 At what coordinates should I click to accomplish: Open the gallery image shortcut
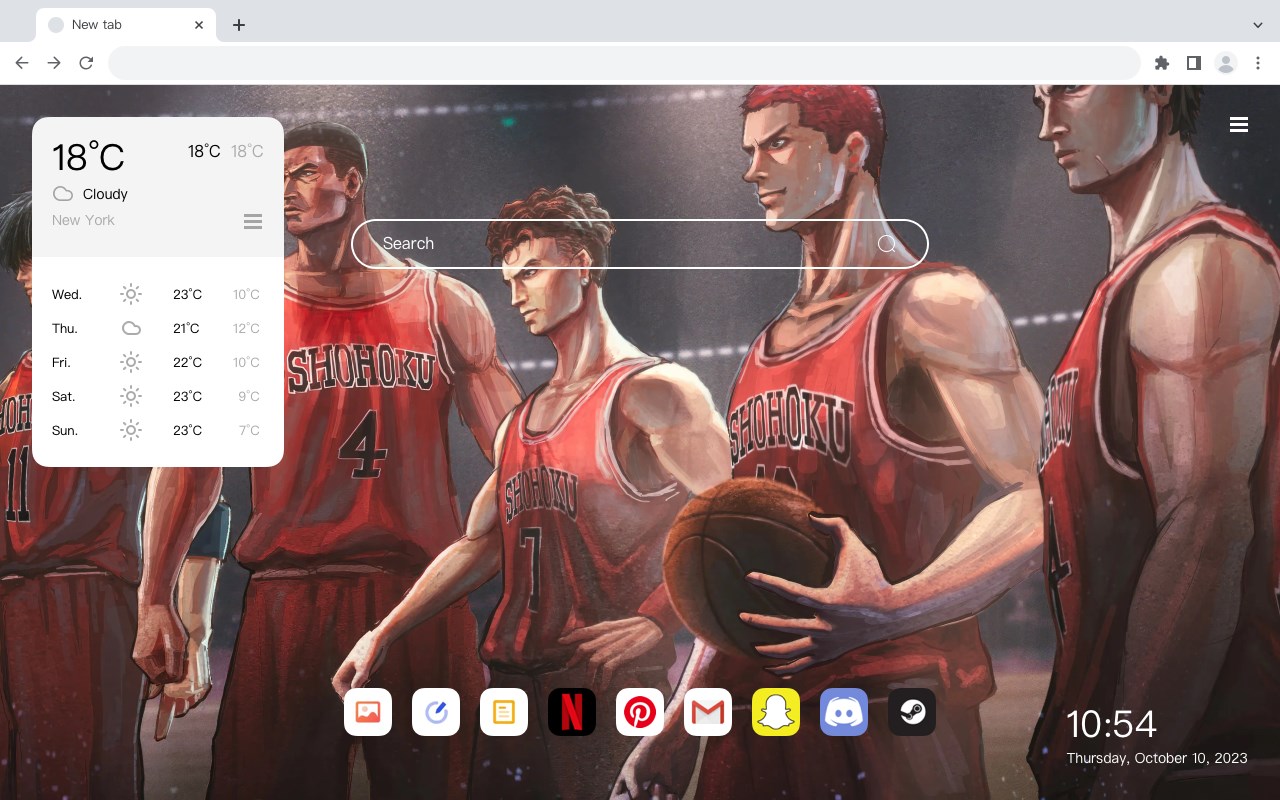(x=368, y=712)
